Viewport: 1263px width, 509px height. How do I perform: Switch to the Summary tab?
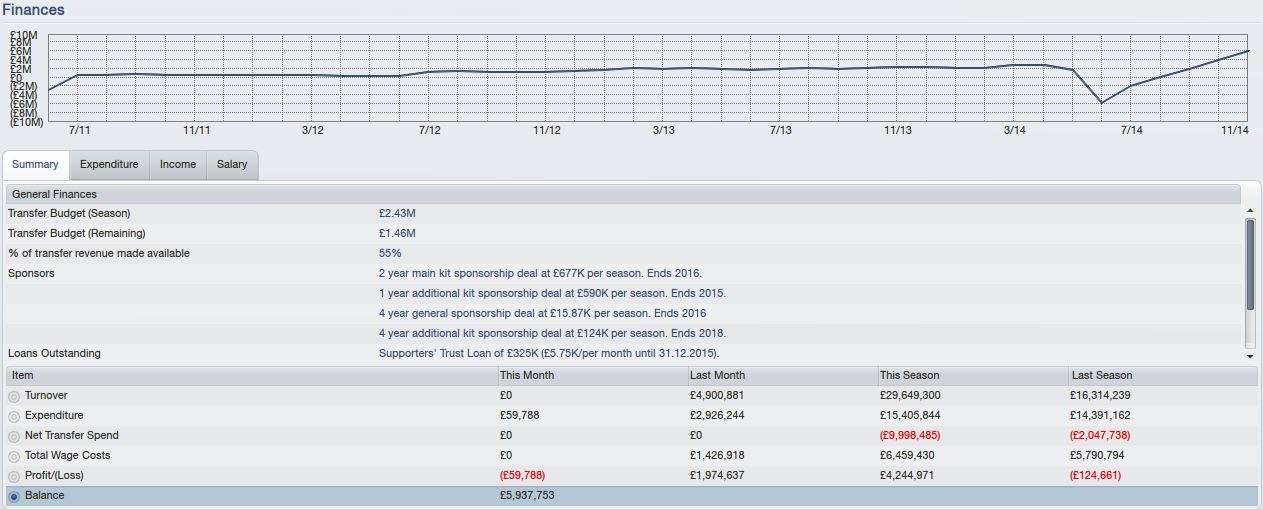pos(35,165)
